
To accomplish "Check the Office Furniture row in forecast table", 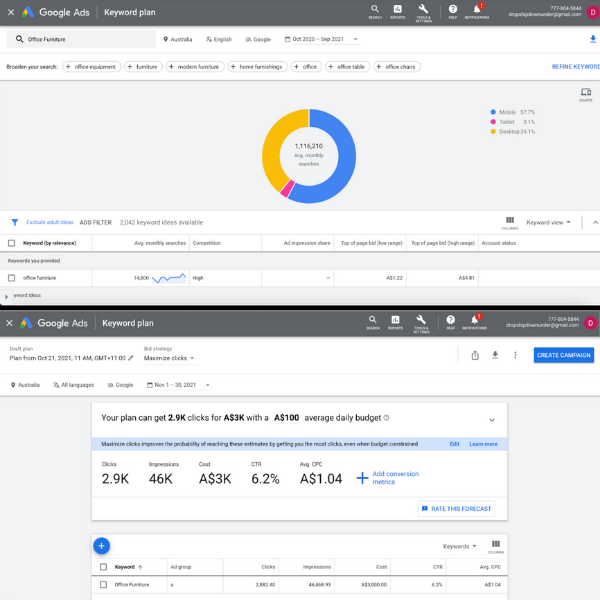I will 103,584.
